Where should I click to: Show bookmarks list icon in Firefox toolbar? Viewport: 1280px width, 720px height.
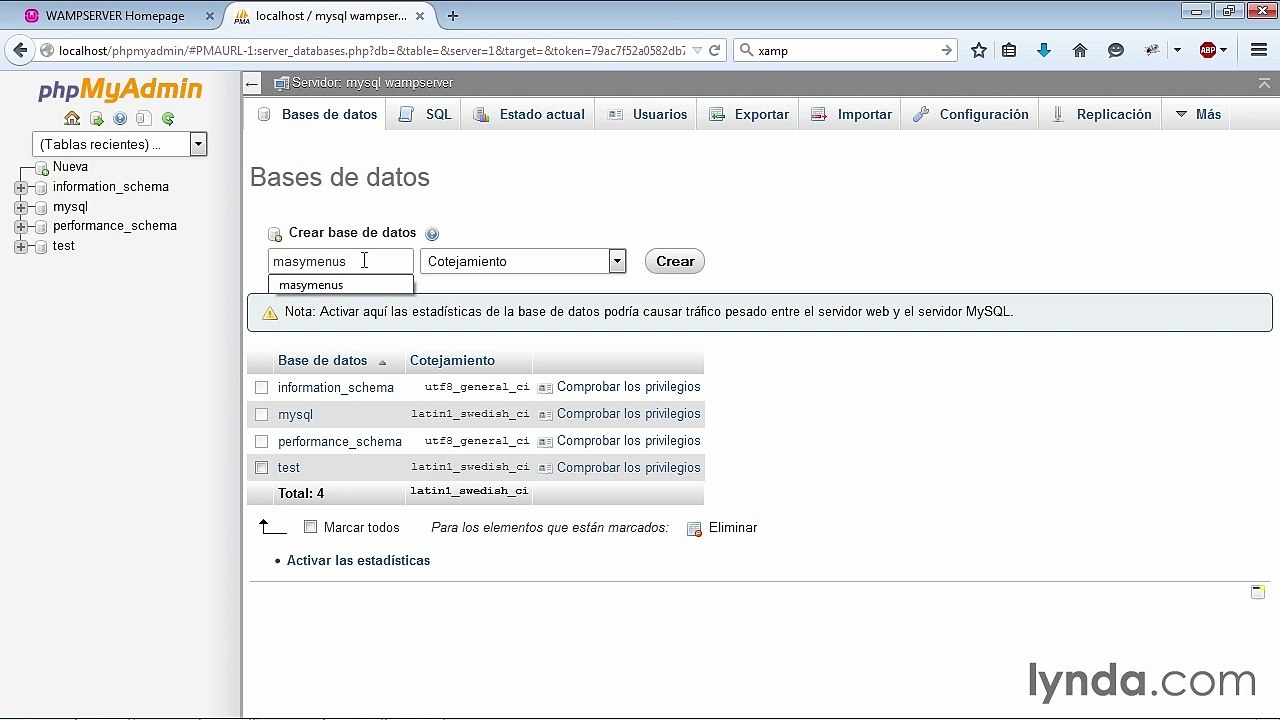pyautogui.click(x=1009, y=50)
